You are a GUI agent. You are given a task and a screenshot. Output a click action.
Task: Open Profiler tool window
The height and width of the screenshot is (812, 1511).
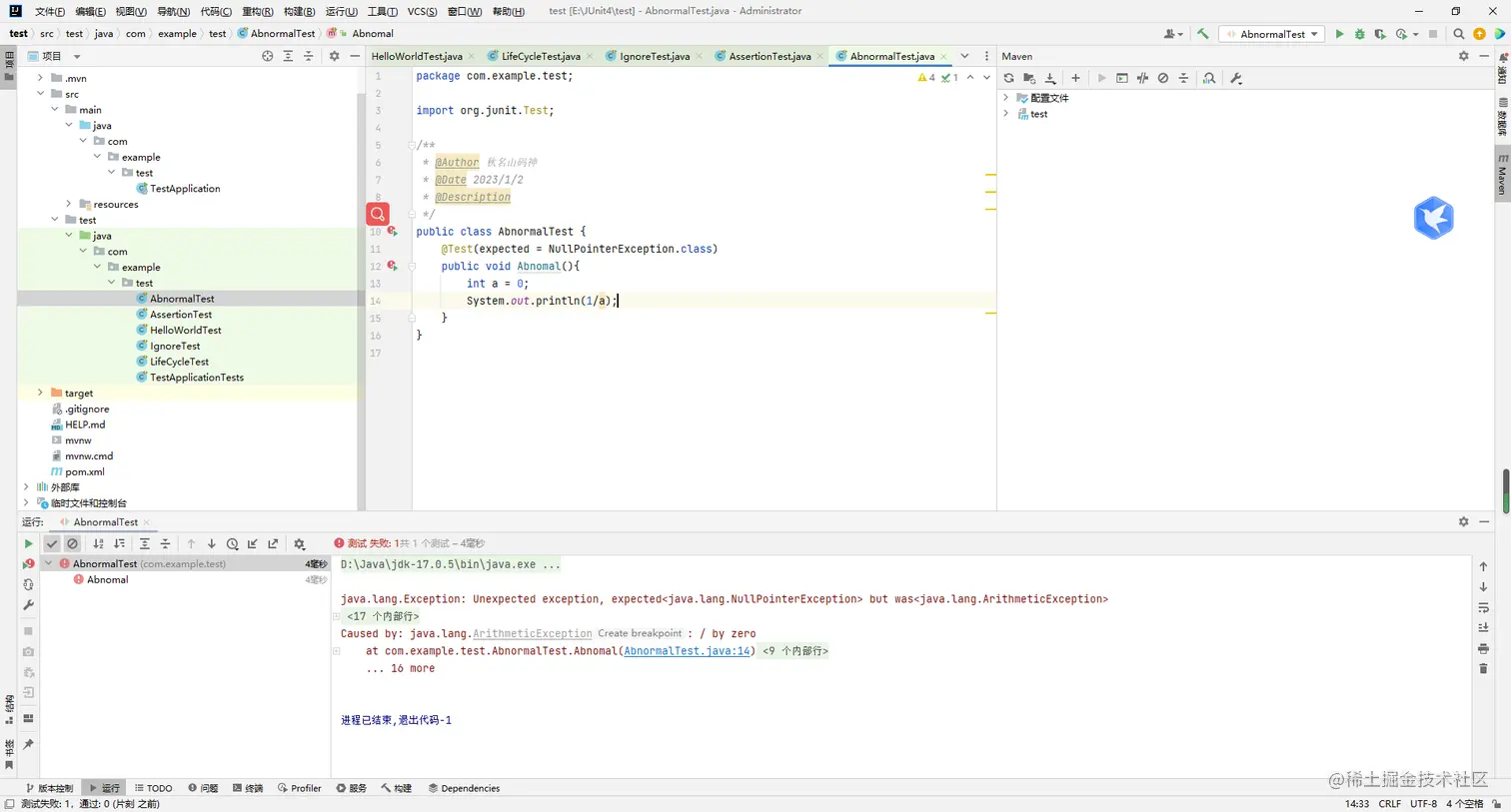tap(299, 788)
